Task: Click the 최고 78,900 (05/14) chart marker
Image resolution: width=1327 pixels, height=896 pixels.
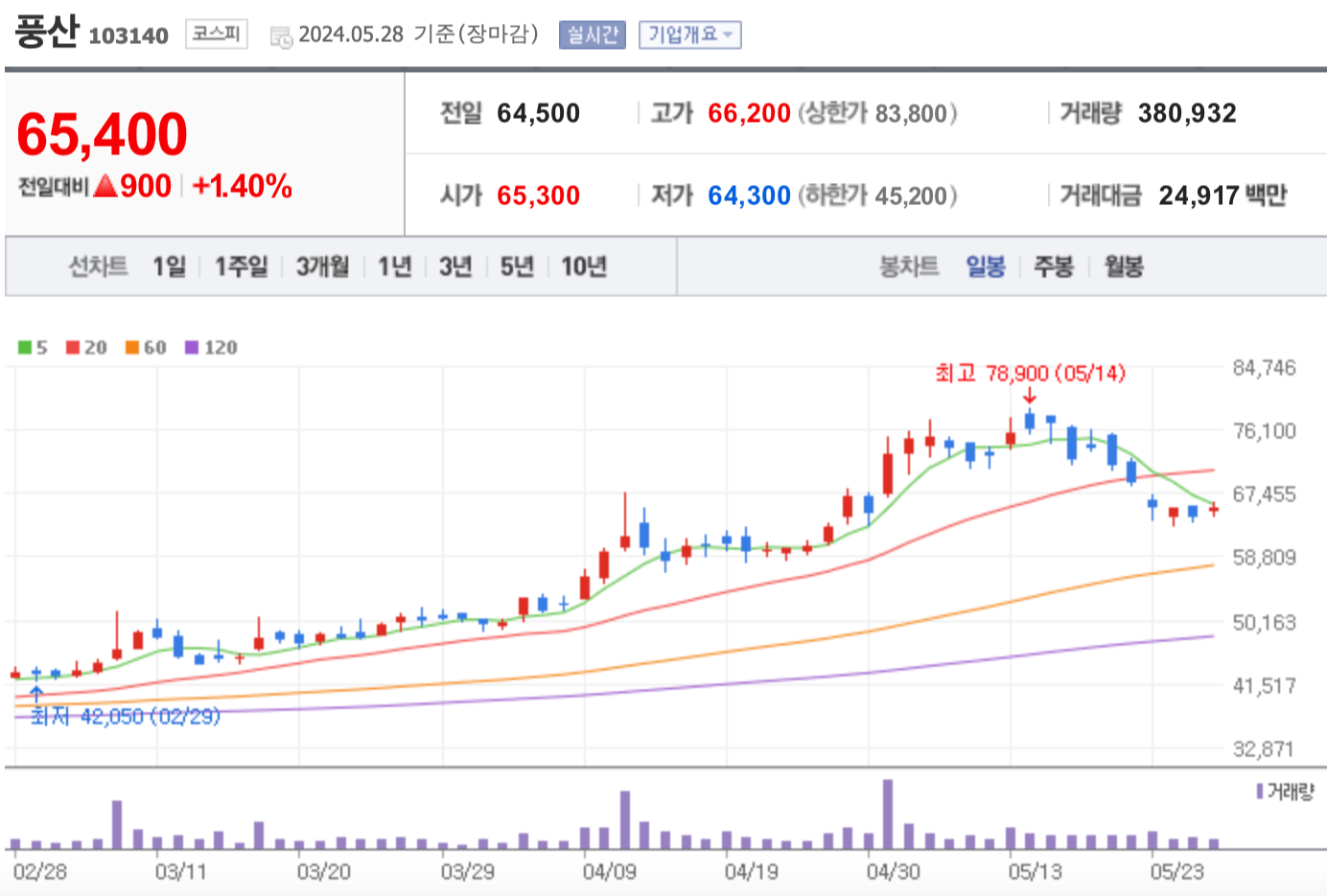Action: 1030,373
